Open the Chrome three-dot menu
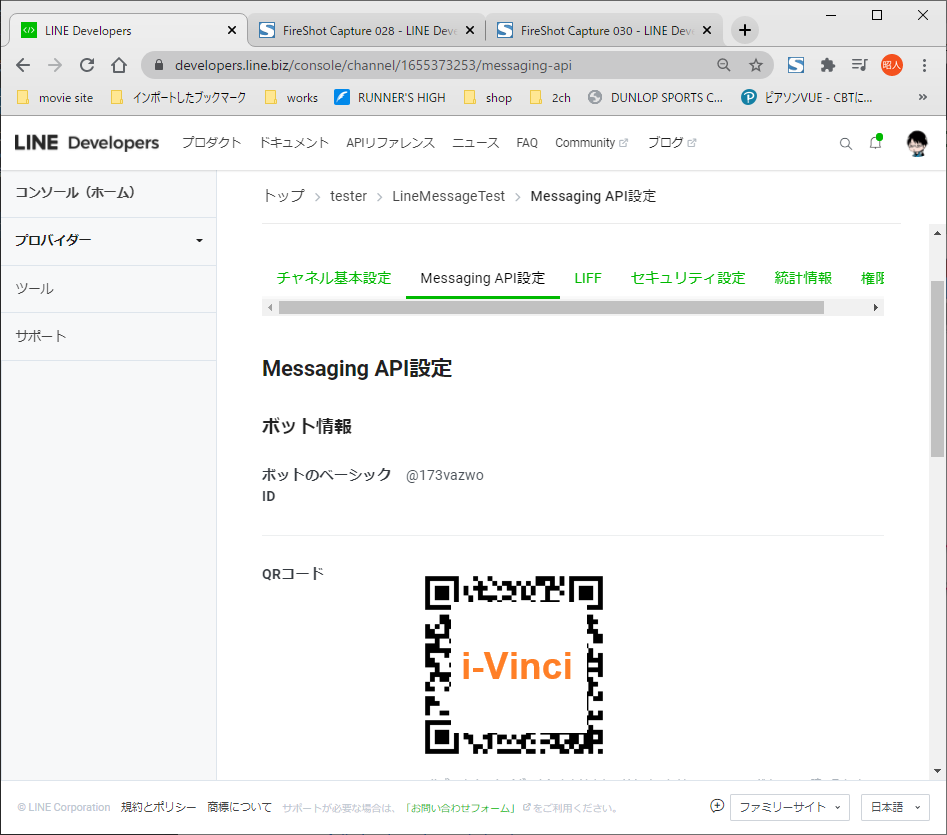The width and height of the screenshot is (947, 835). [924, 65]
